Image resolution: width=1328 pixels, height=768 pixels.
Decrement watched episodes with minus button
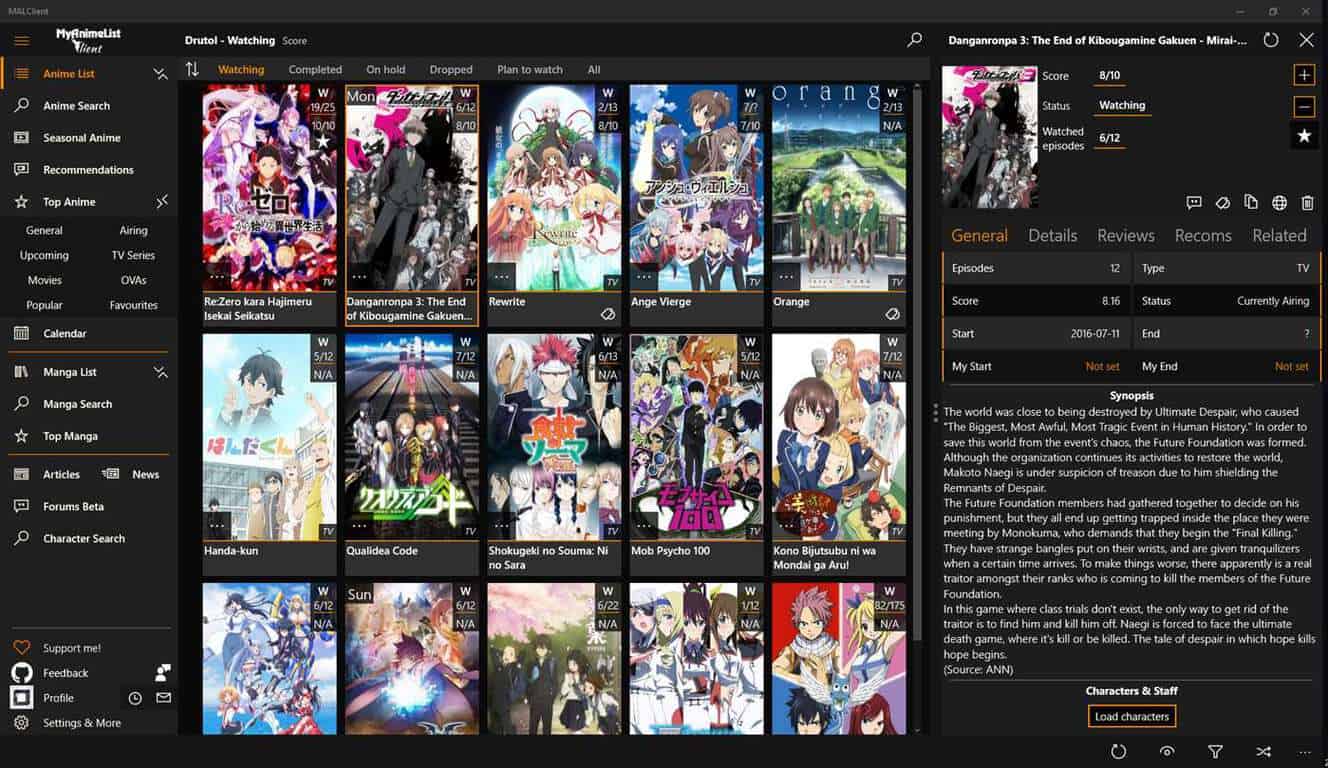tap(1304, 105)
